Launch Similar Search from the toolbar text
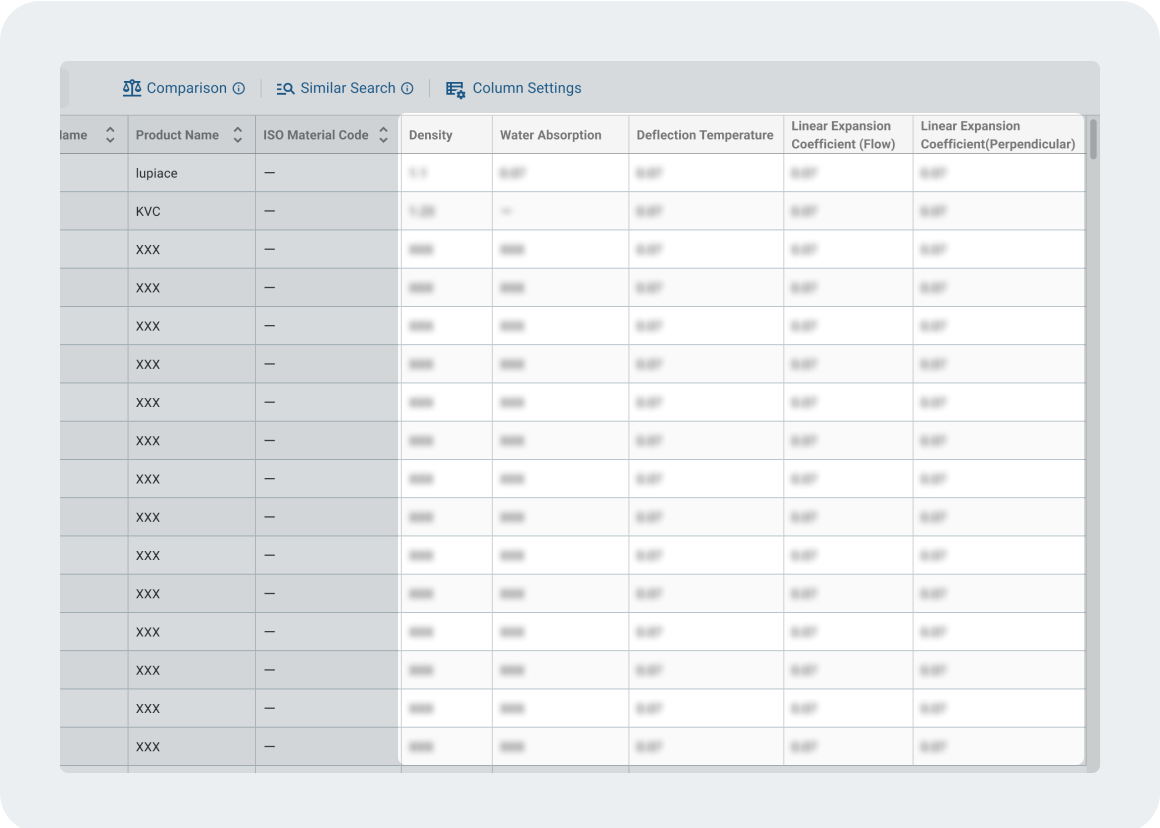 (x=347, y=88)
